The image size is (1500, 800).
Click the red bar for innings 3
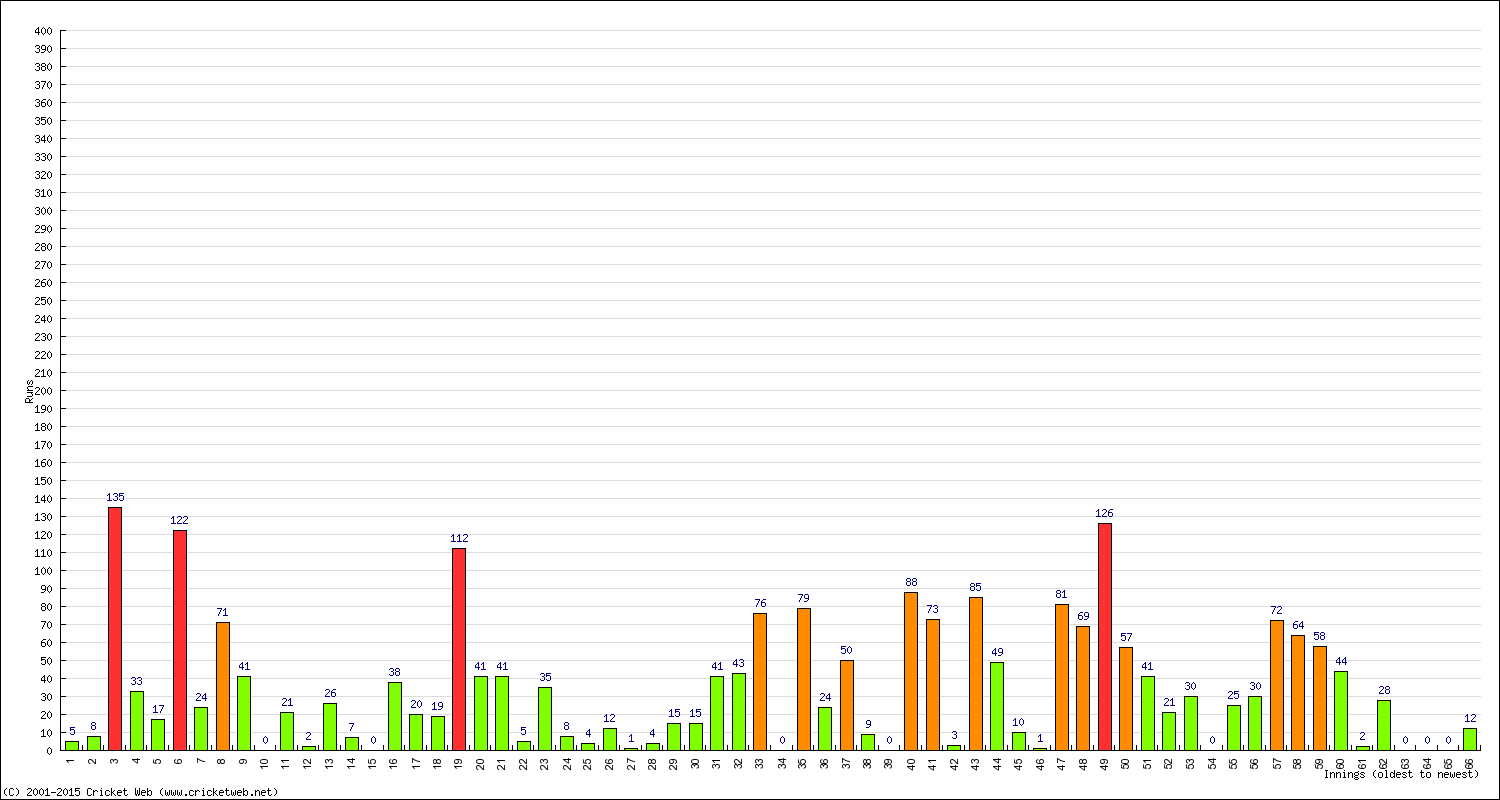click(x=115, y=629)
